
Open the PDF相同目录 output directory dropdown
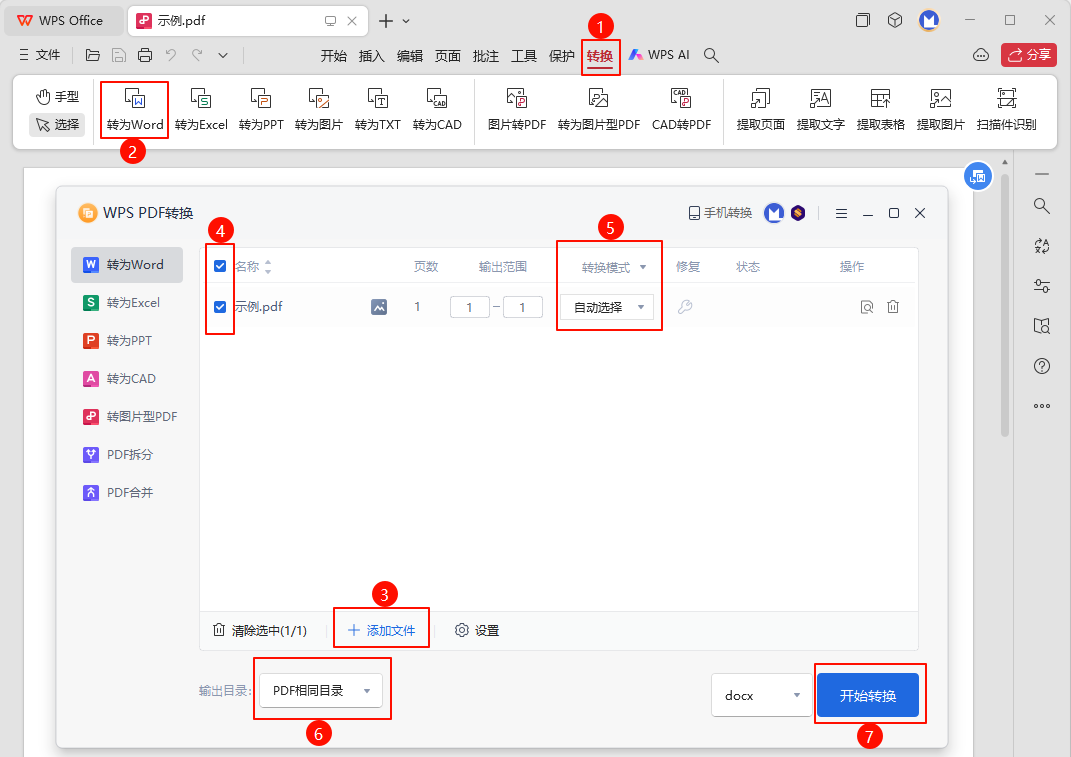320,690
